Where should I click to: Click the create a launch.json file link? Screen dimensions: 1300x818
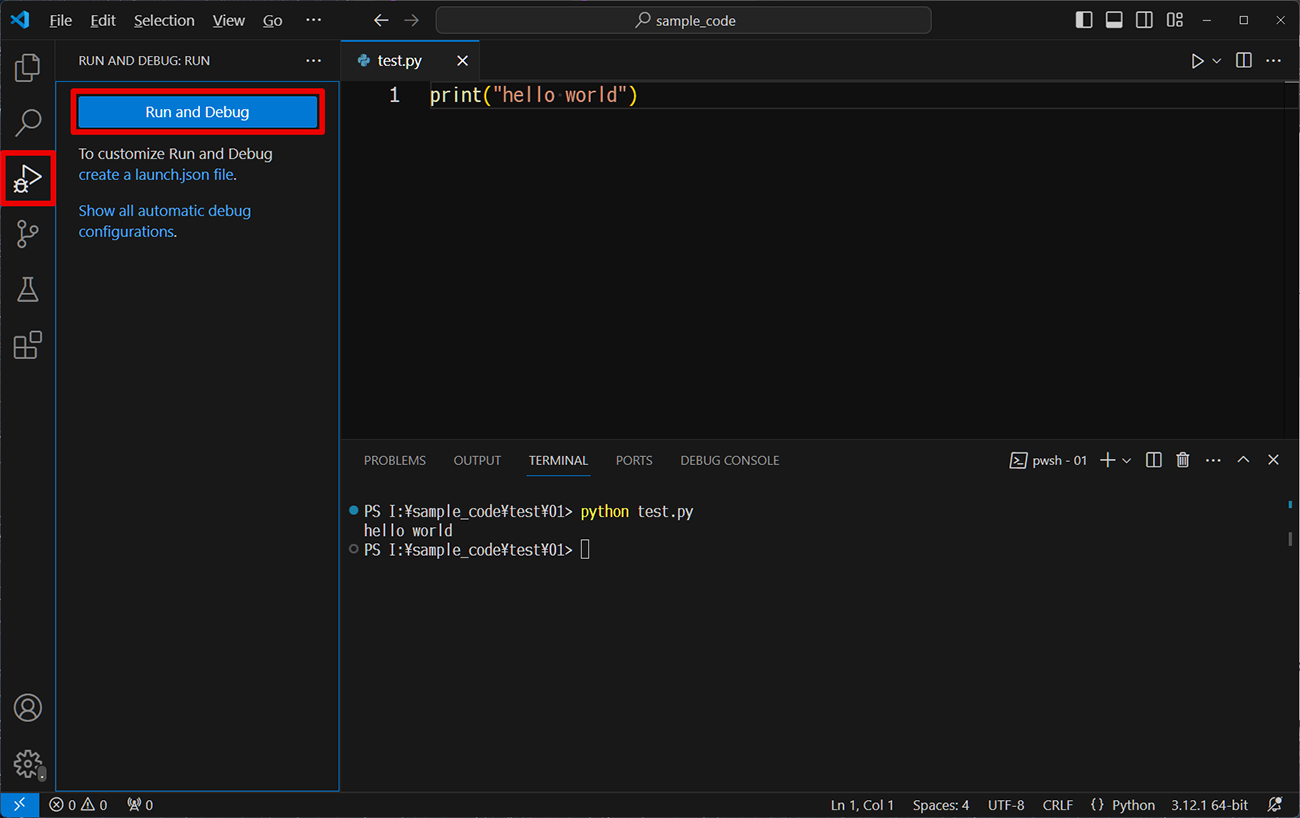(156, 174)
